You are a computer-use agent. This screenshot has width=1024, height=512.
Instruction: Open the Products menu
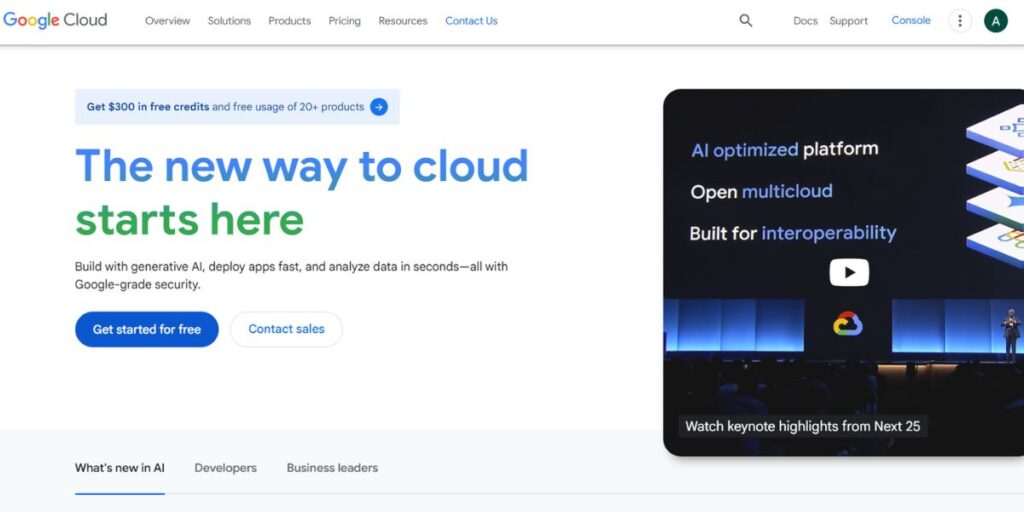(x=289, y=21)
